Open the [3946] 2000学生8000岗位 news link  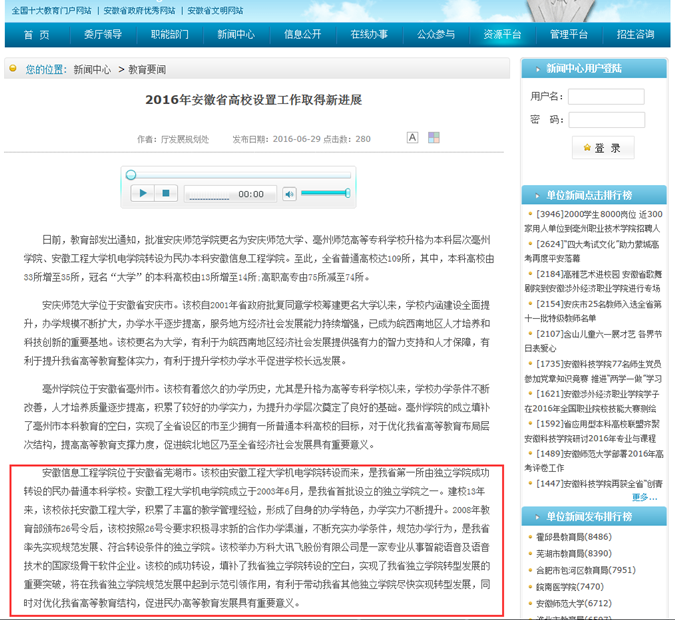[x=594, y=221]
